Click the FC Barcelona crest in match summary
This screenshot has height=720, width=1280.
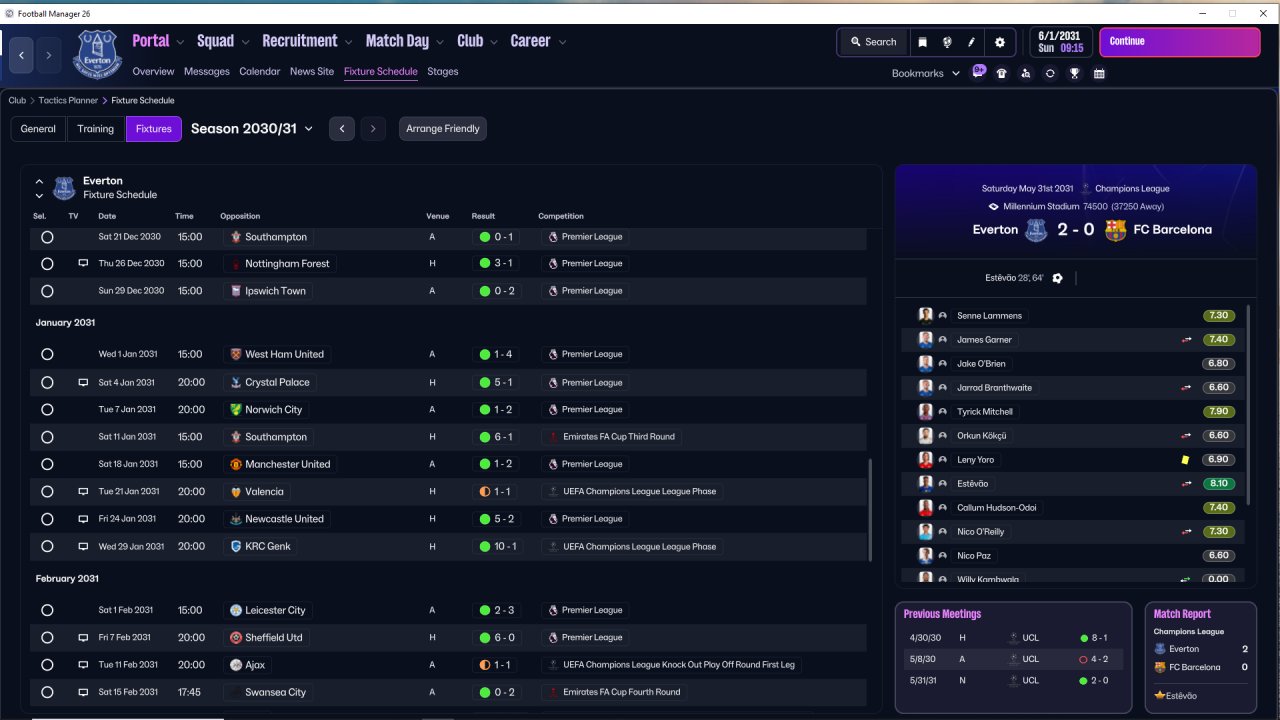1115,230
